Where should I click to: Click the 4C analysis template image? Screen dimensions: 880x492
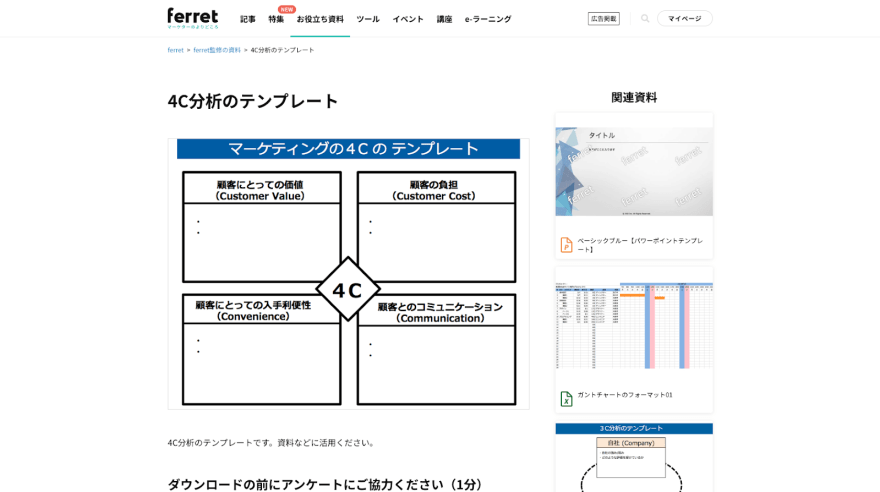coord(349,274)
